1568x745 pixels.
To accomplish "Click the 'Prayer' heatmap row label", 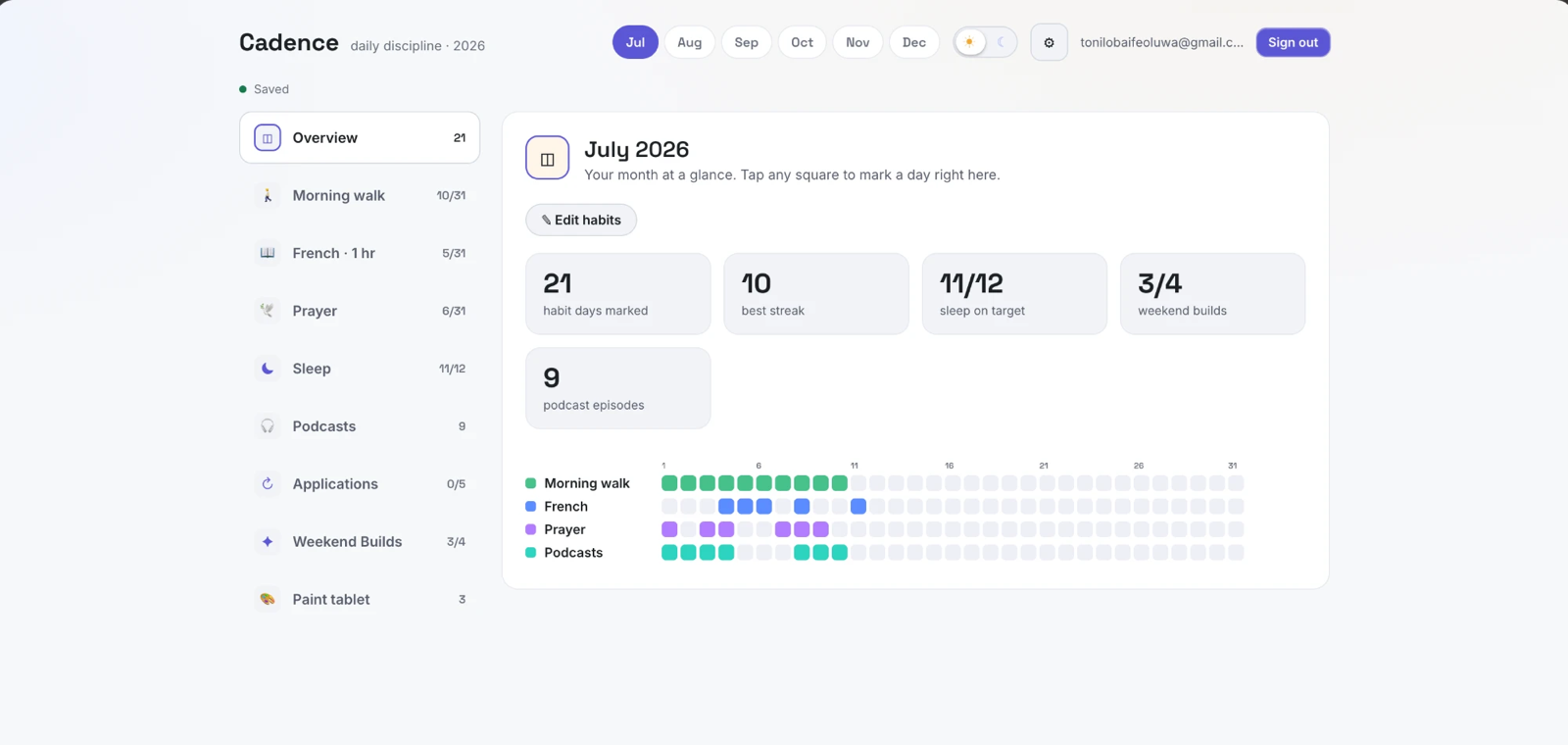I will pos(564,529).
